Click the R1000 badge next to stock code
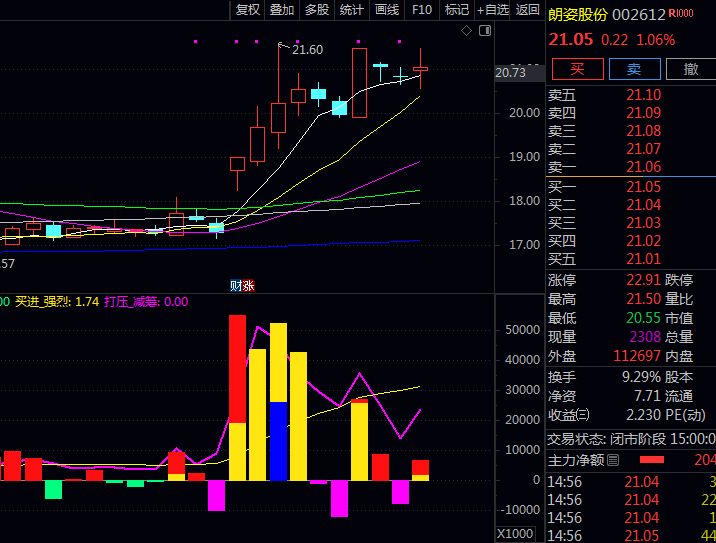716x543 pixels. tap(681, 14)
